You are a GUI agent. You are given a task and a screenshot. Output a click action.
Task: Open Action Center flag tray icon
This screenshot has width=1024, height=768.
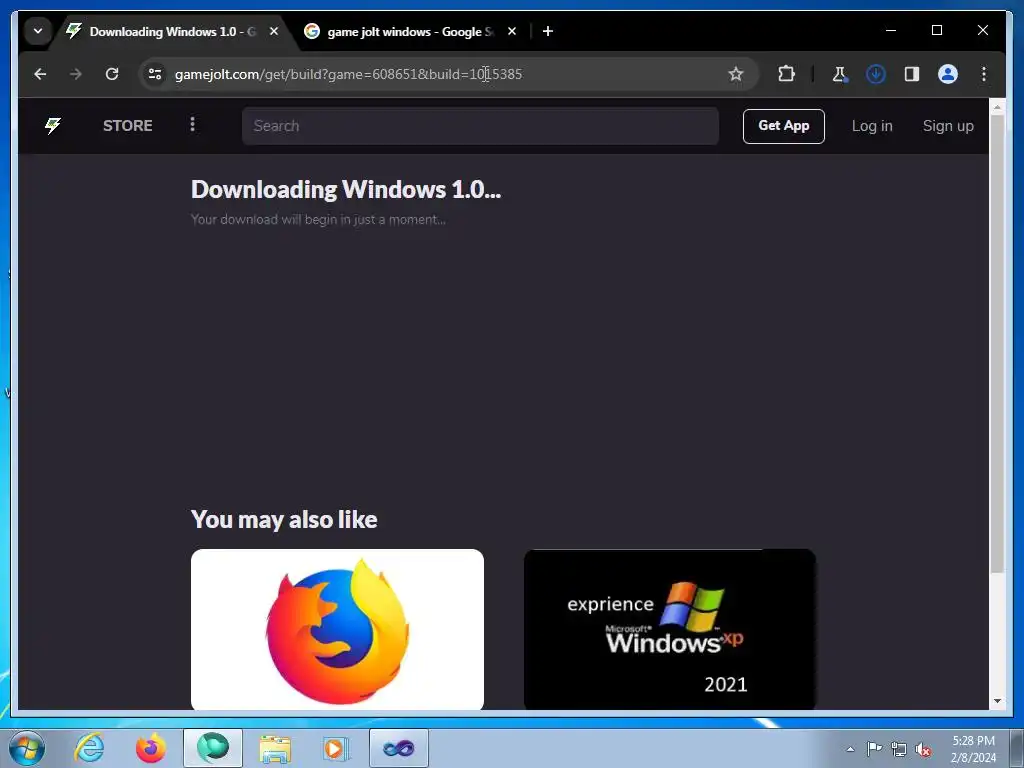(874, 749)
